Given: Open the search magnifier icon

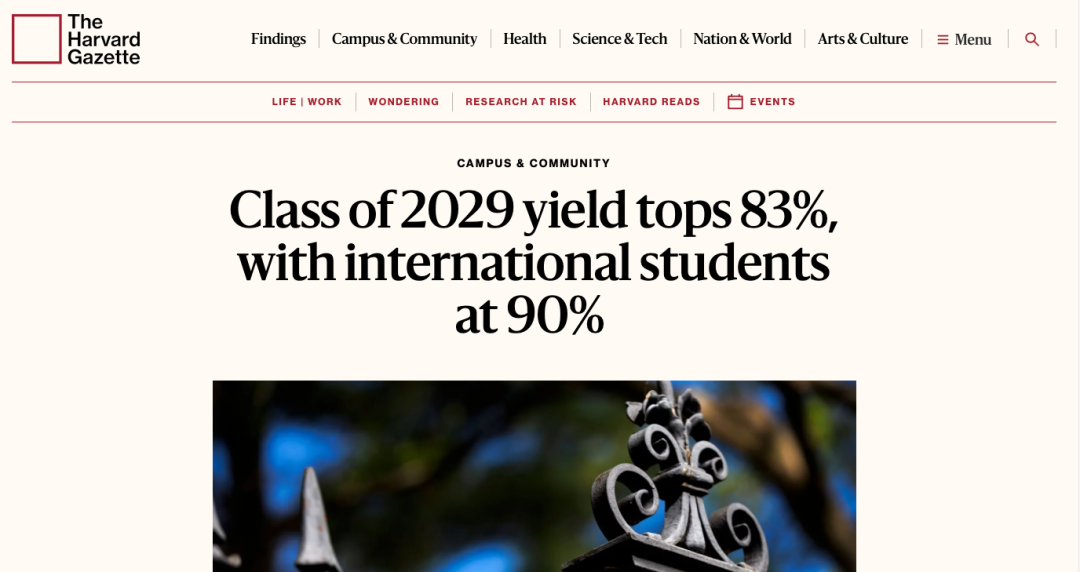Looking at the screenshot, I should coord(1032,39).
